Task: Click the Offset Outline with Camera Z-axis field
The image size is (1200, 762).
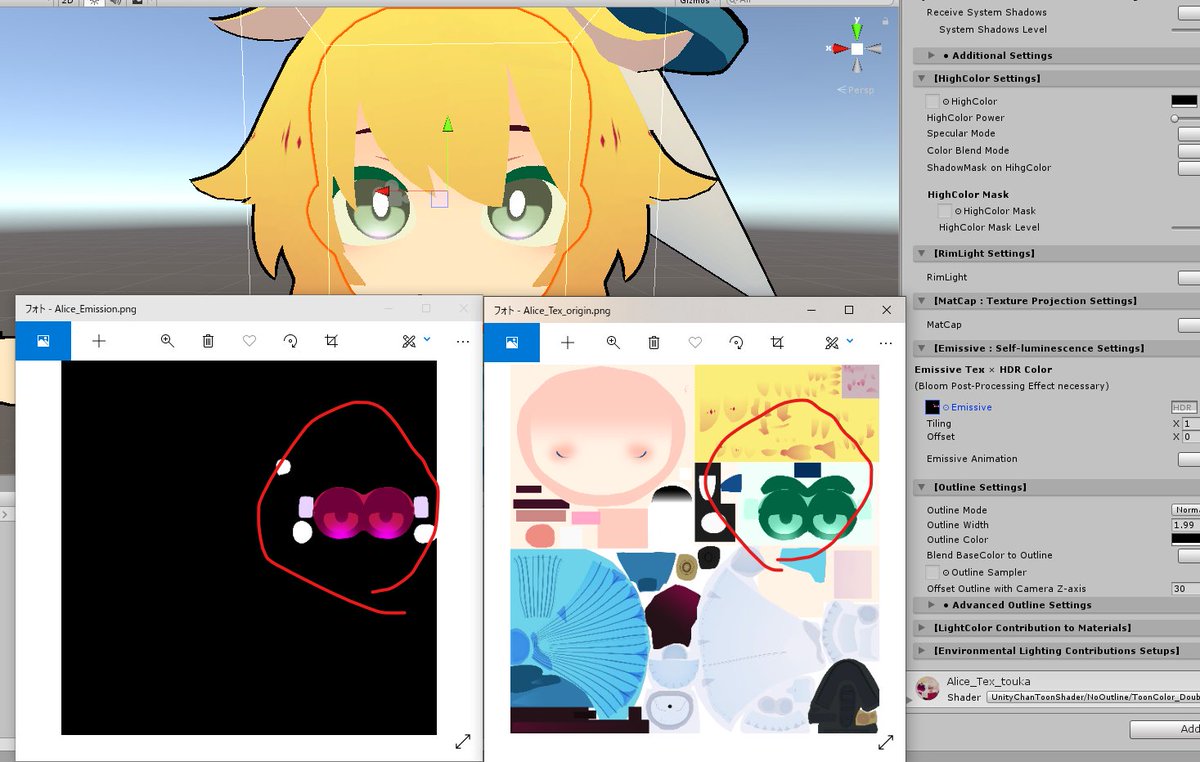Action: coord(1186,589)
